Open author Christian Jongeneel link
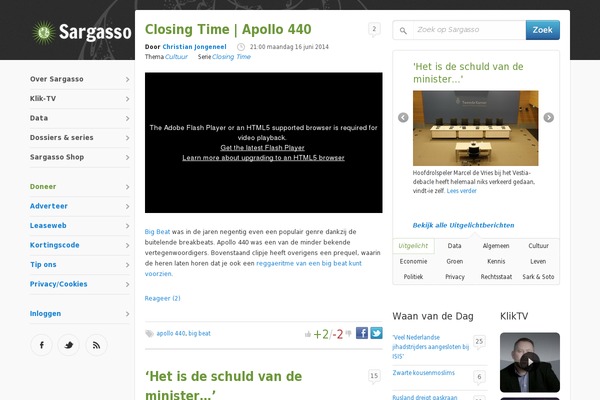The width and height of the screenshot is (600, 400). pos(194,47)
